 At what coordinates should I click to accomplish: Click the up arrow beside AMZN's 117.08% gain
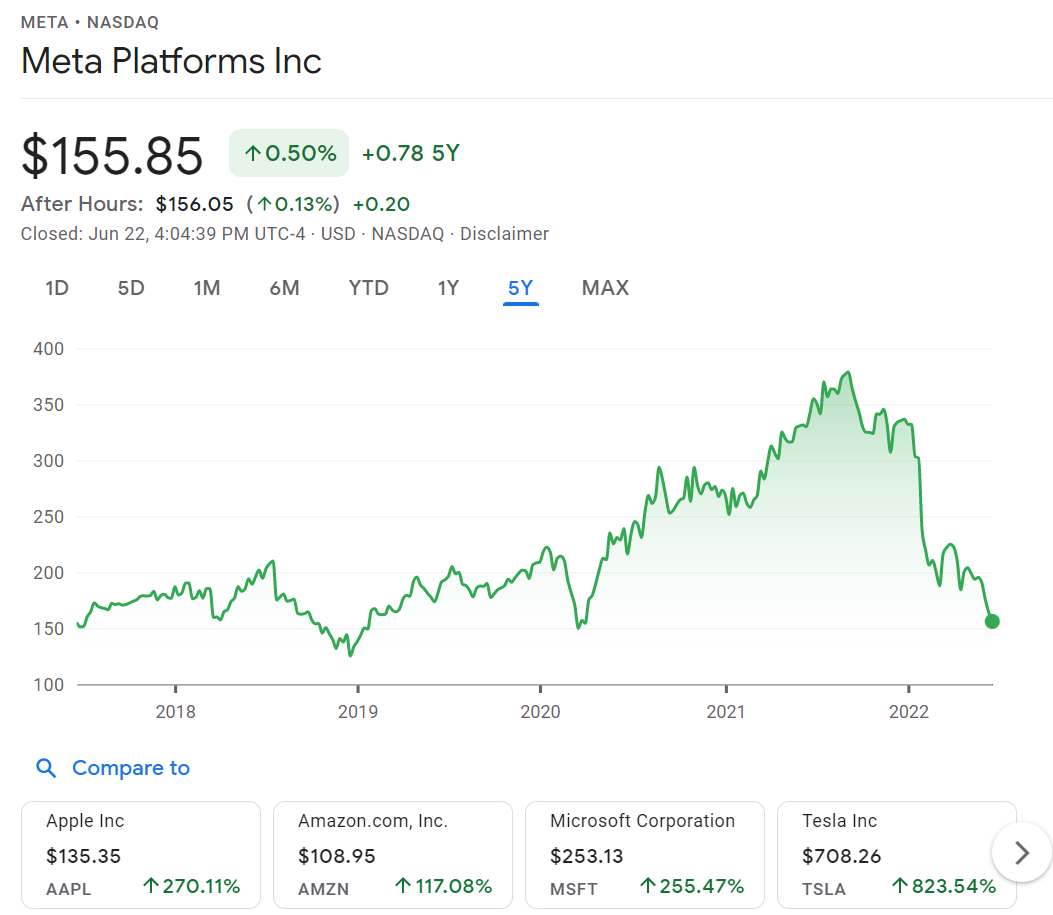tap(404, 886)
